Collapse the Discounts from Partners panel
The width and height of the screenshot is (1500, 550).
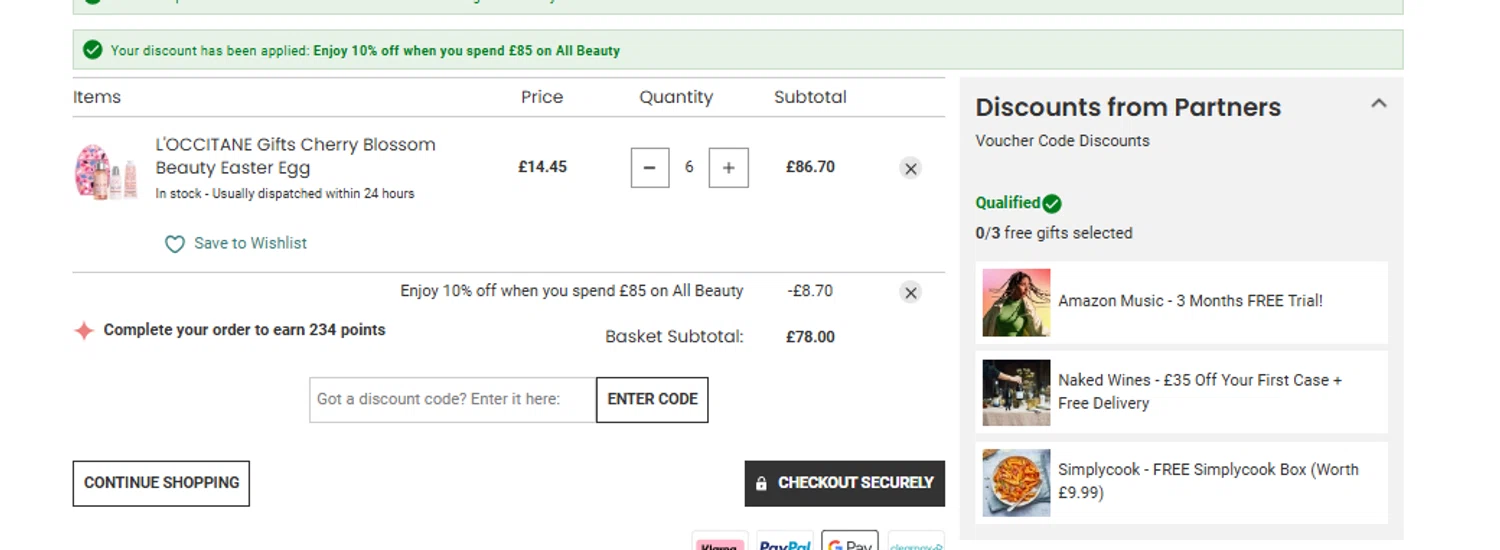(1379, 103)
